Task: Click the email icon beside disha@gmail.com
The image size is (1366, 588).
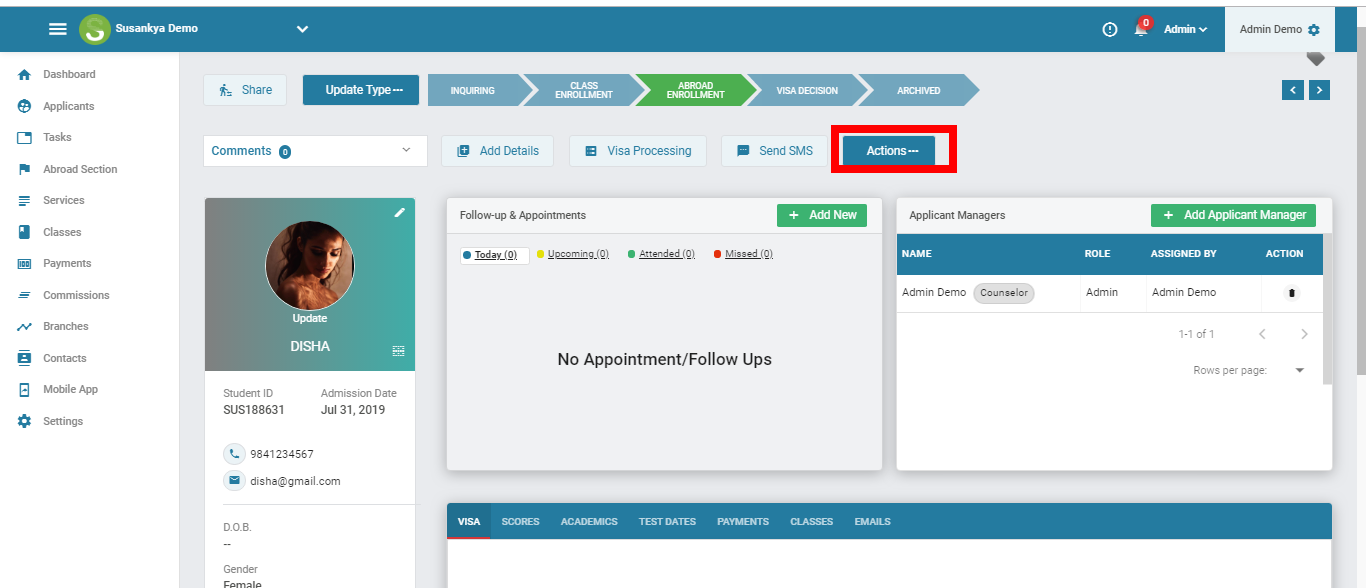Action: coord(234,480)
